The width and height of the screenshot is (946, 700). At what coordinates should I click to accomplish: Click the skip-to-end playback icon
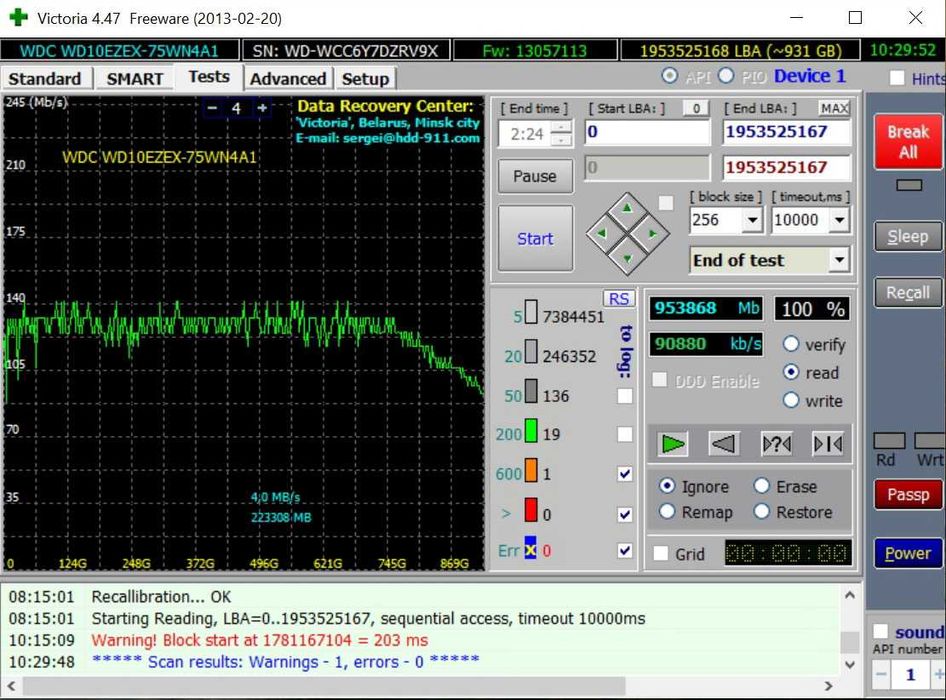(827, 443)
